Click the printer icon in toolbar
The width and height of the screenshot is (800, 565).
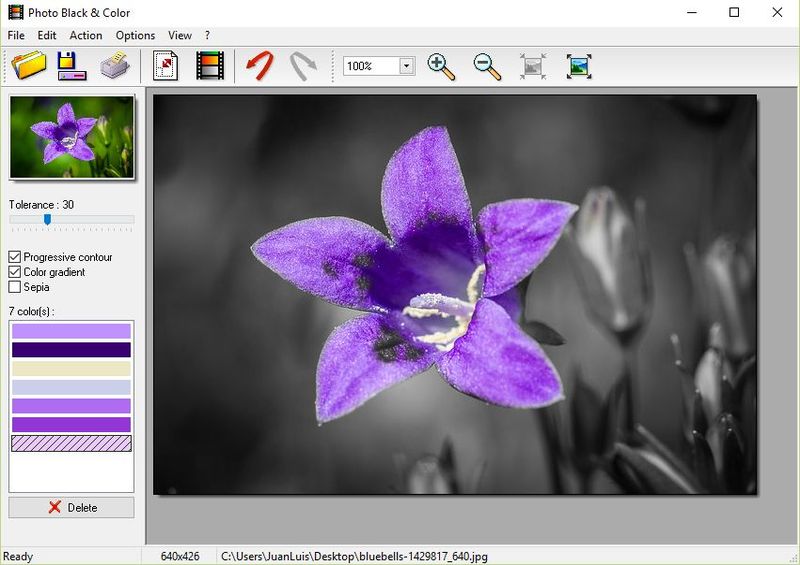point(115,66)
